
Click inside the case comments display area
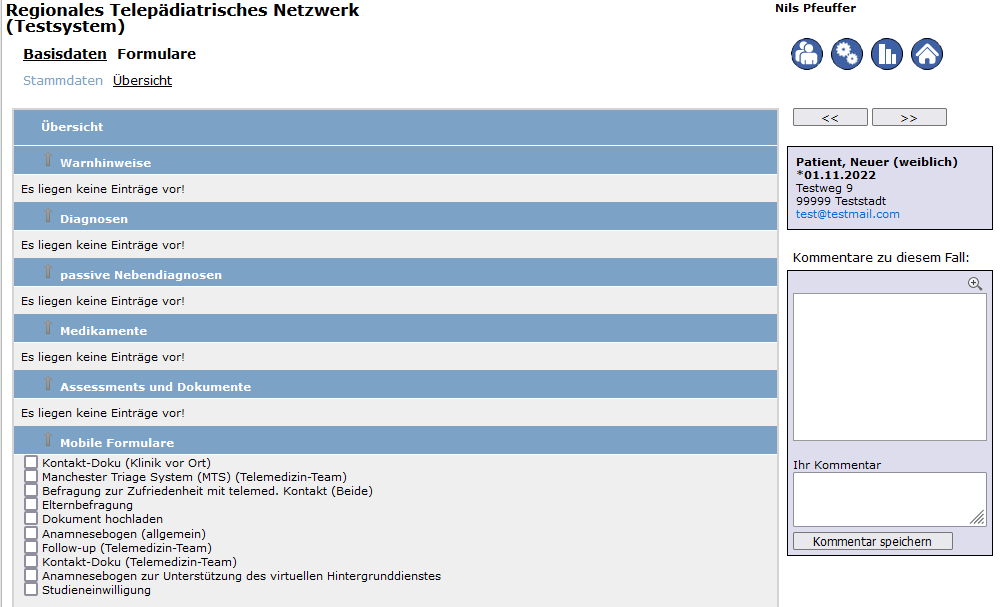890,367
